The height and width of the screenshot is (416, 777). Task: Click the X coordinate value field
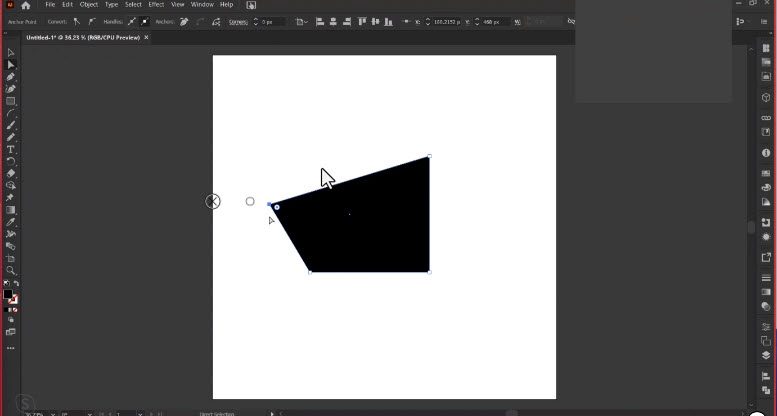point(446,22)
